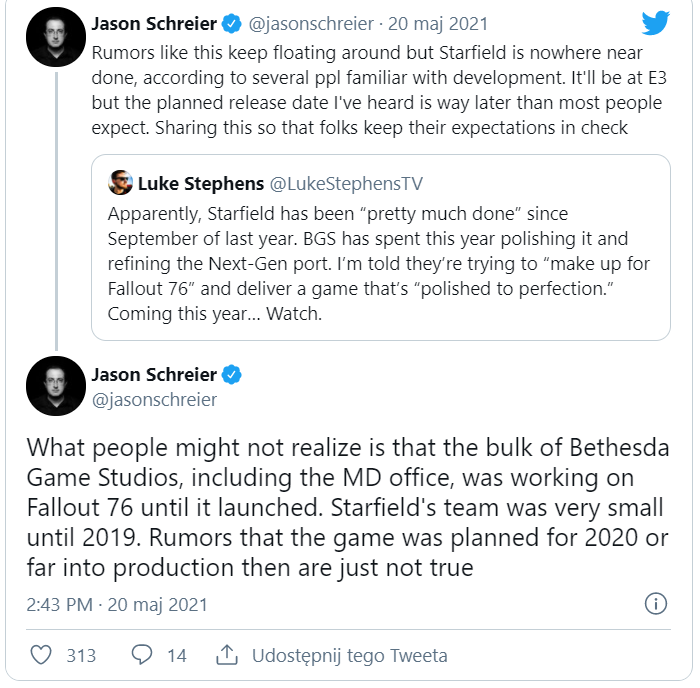The image size is (700, 688).
Task: Click the Twitter bird logo
Action: [x=653, y=23]
